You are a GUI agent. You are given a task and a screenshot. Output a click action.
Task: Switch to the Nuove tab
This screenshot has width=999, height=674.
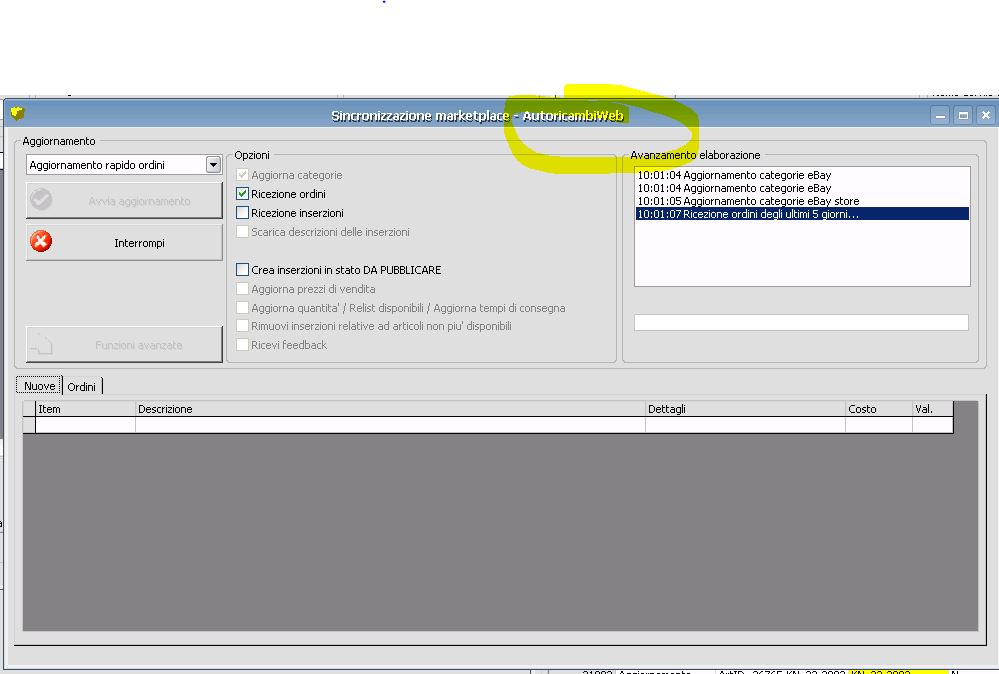(x=39, y=385)
